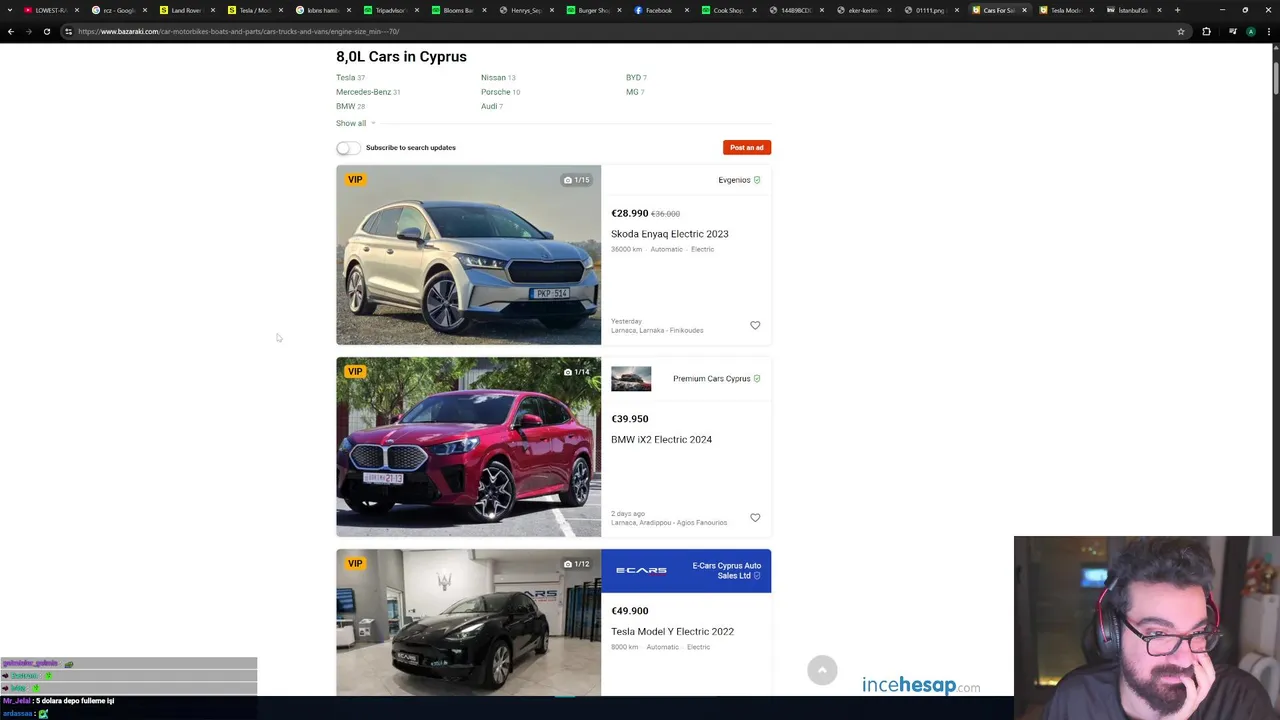Open the silver Skoda Enyaq photo thumbnail
The image size is (1280, 720).
(468, 255)
